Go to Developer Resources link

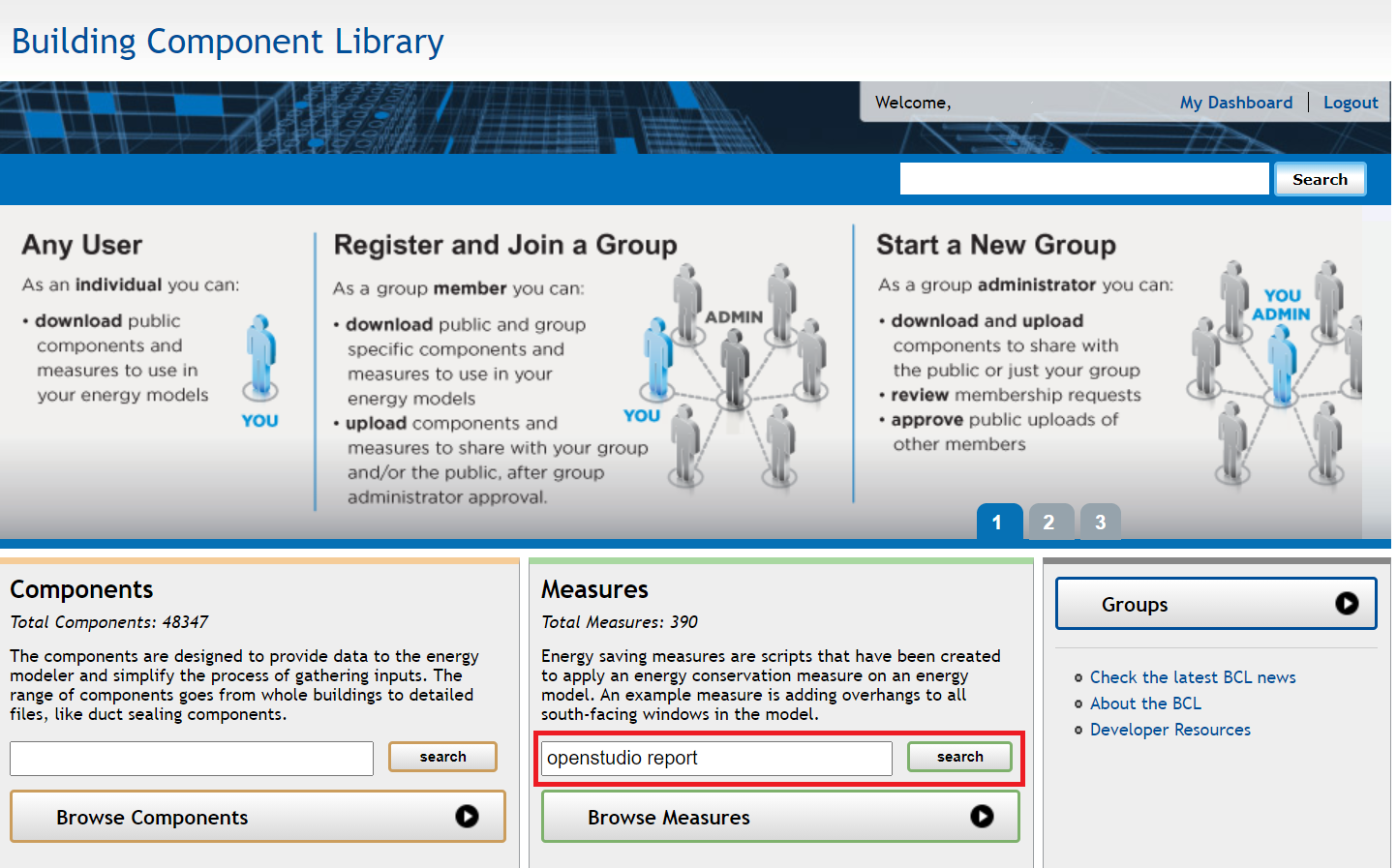(x=1169, y=730)
